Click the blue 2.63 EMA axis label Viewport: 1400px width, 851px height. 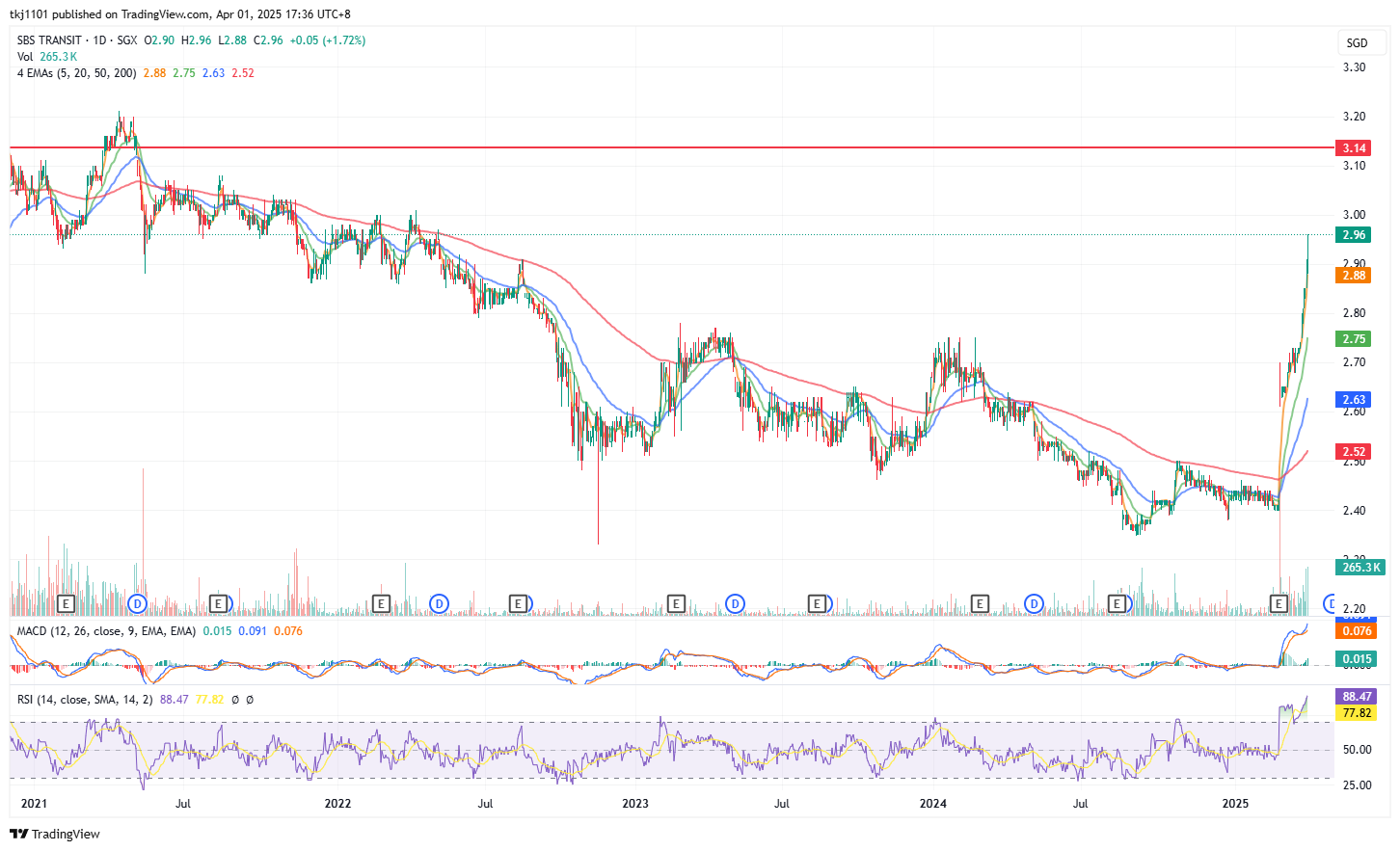pos(1354,400)
